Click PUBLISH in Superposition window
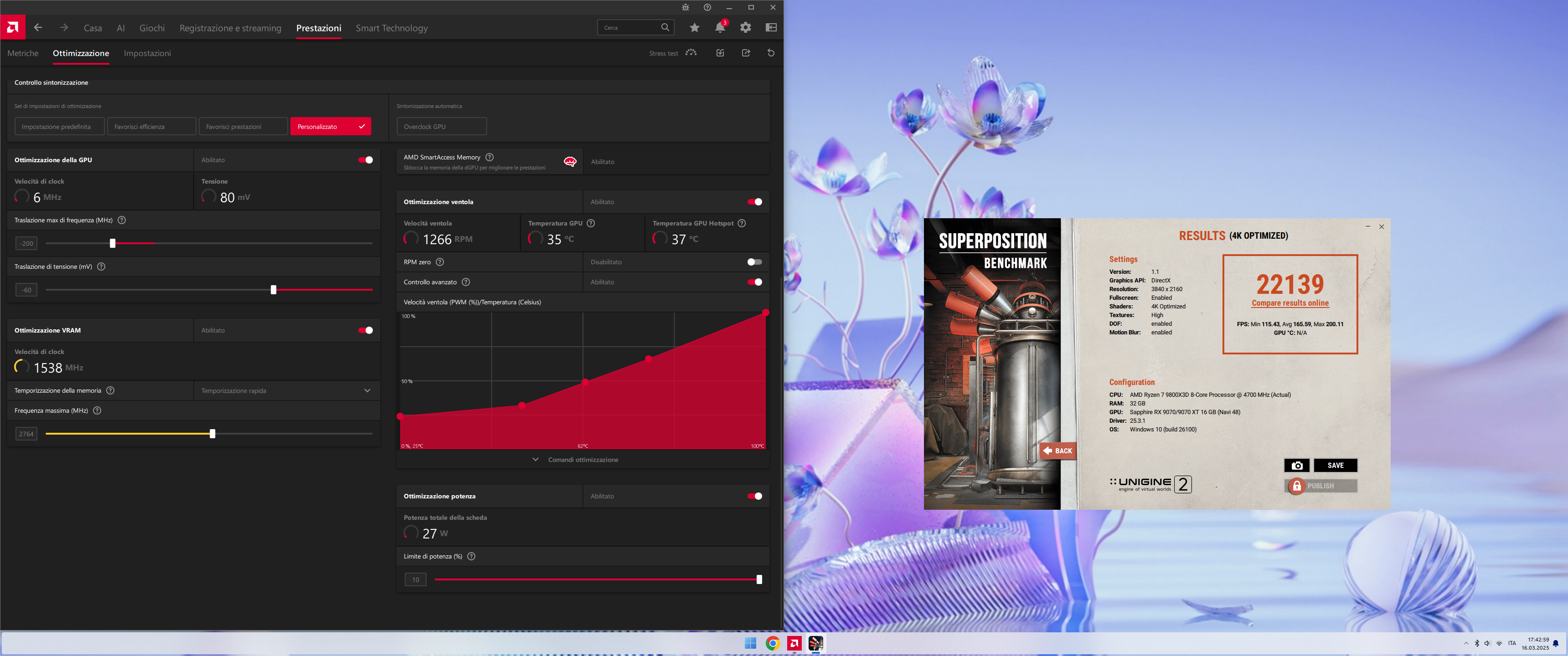Screen dimensions: 1568x656 pyautogui.click(x=1321, y=486)
